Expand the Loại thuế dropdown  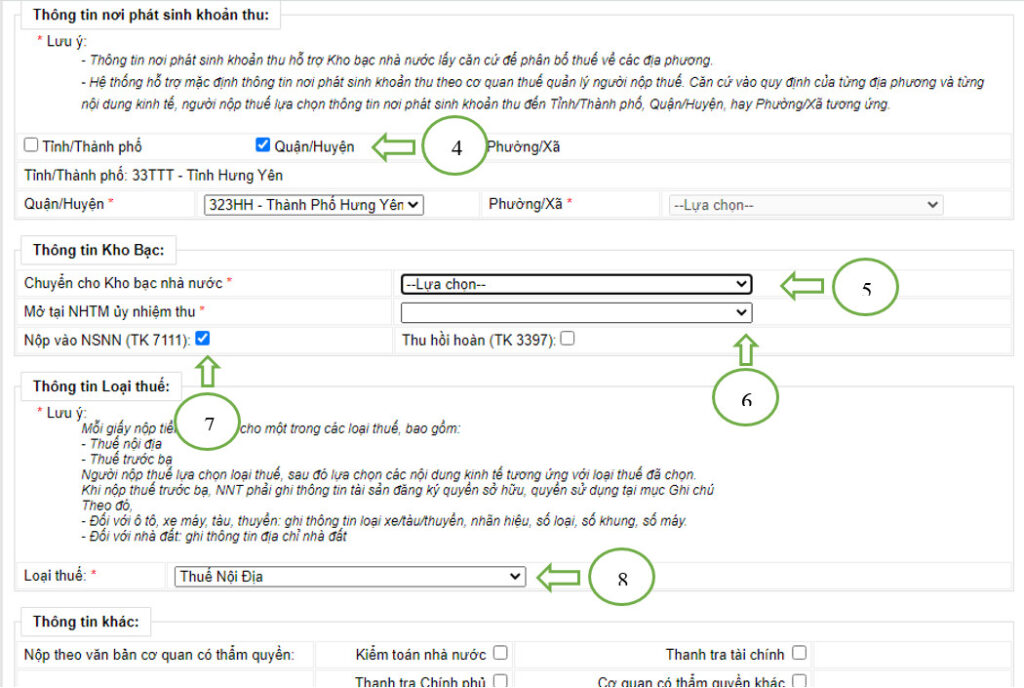coord(349,576)
